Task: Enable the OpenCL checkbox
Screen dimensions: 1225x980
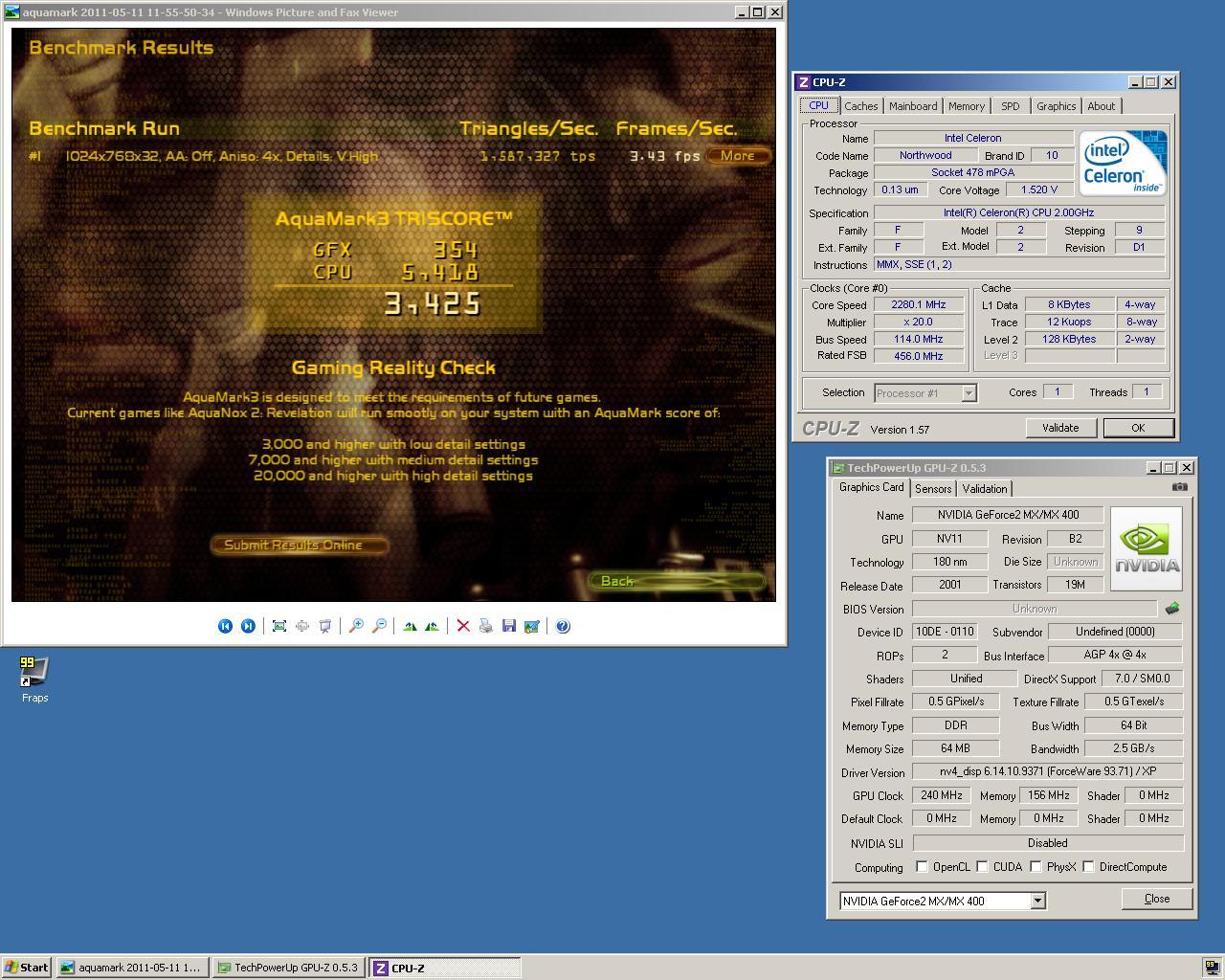Action: (922, 867)
